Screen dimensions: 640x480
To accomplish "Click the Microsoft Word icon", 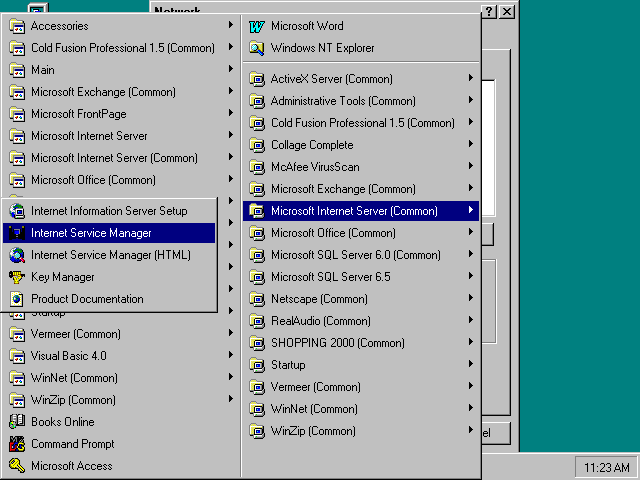I will click(257, 27).
